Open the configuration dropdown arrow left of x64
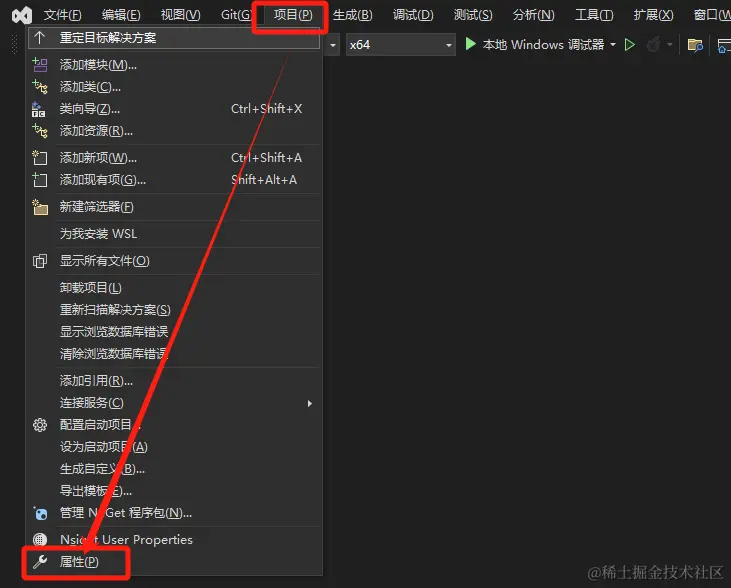This screenshot has width=731, height=588. [x=332, y=45]
